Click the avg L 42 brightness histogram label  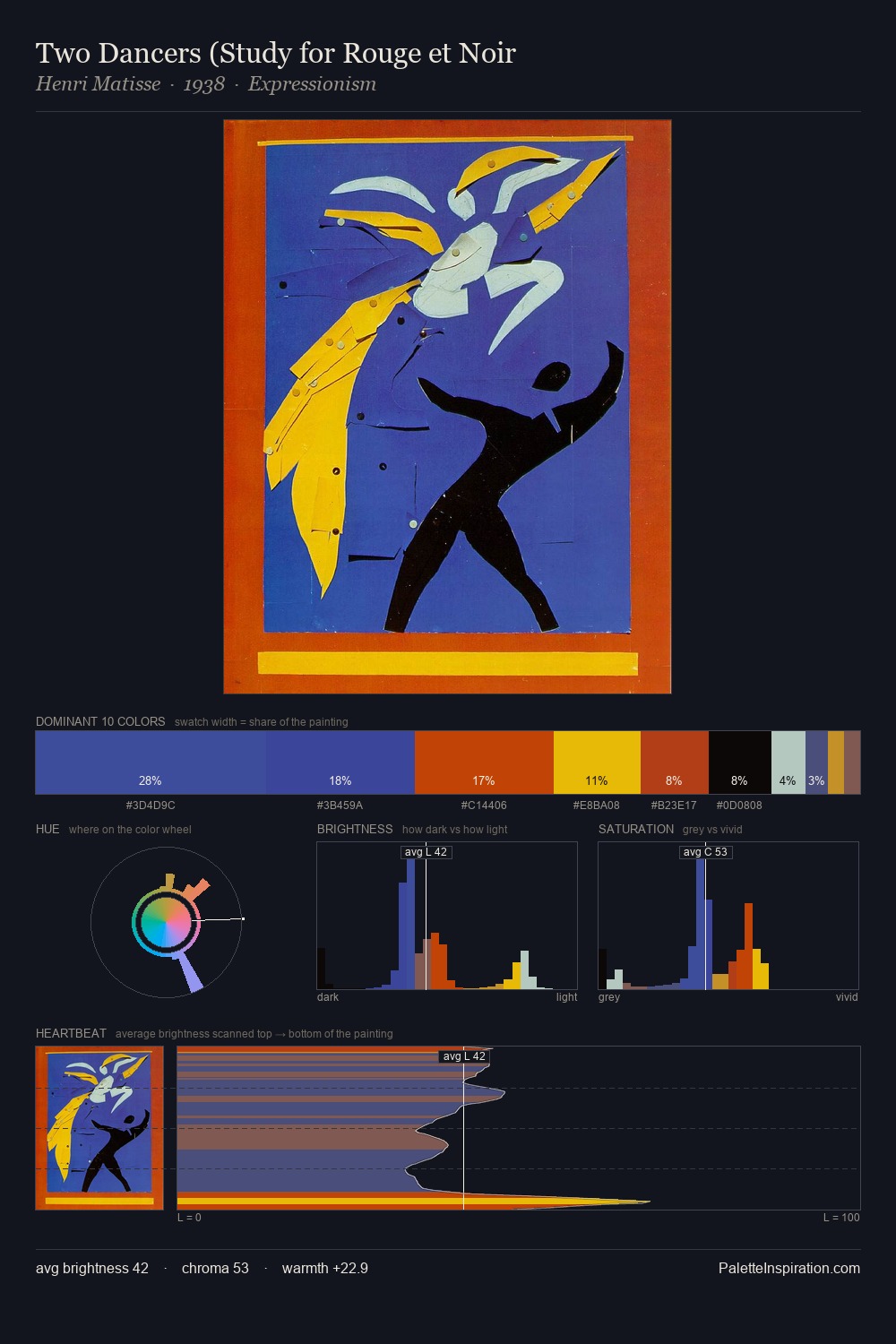(x=426, y=852)
